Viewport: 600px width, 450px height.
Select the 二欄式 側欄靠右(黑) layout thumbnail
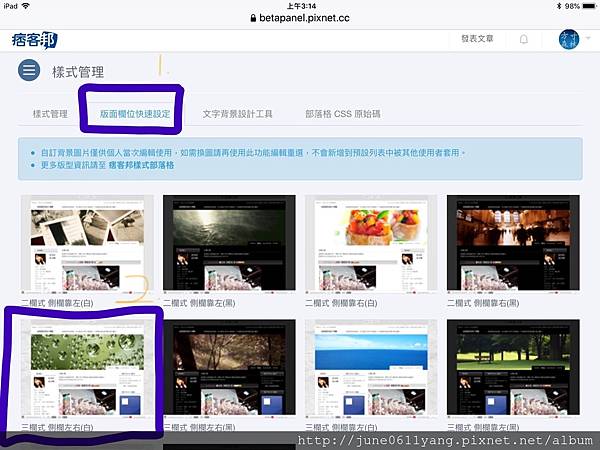coord(513,243)
